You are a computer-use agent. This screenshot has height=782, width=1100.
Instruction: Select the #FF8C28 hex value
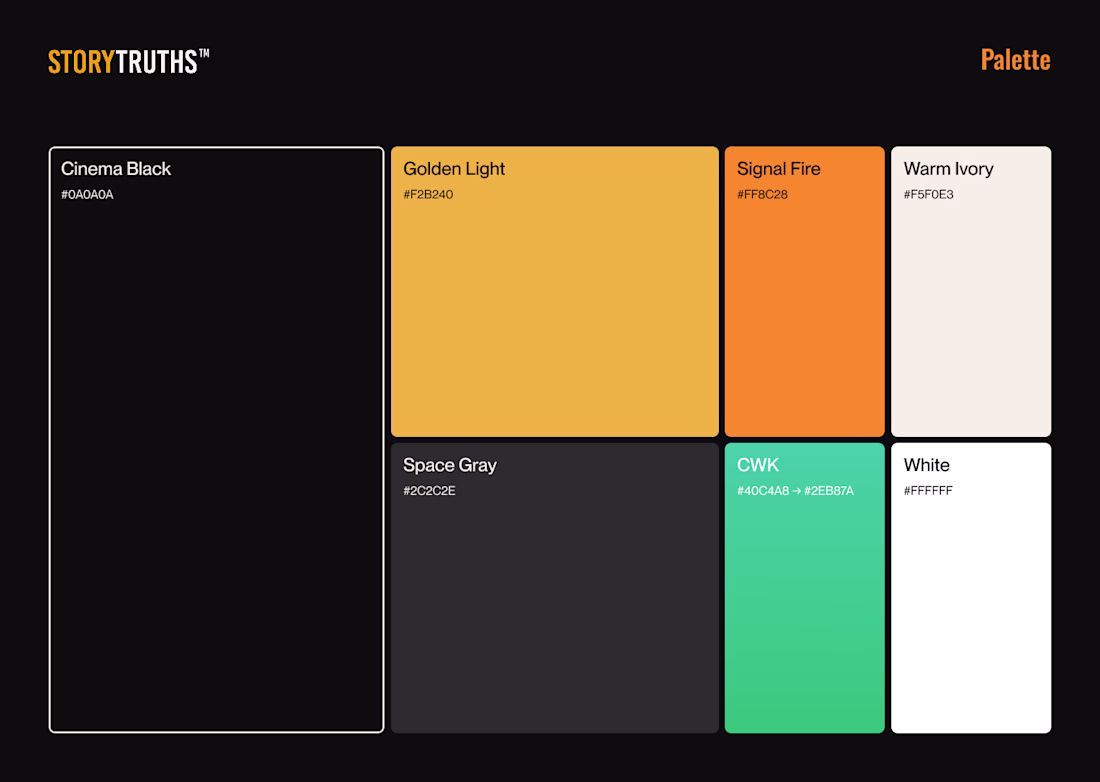click(x=762, y=195)
